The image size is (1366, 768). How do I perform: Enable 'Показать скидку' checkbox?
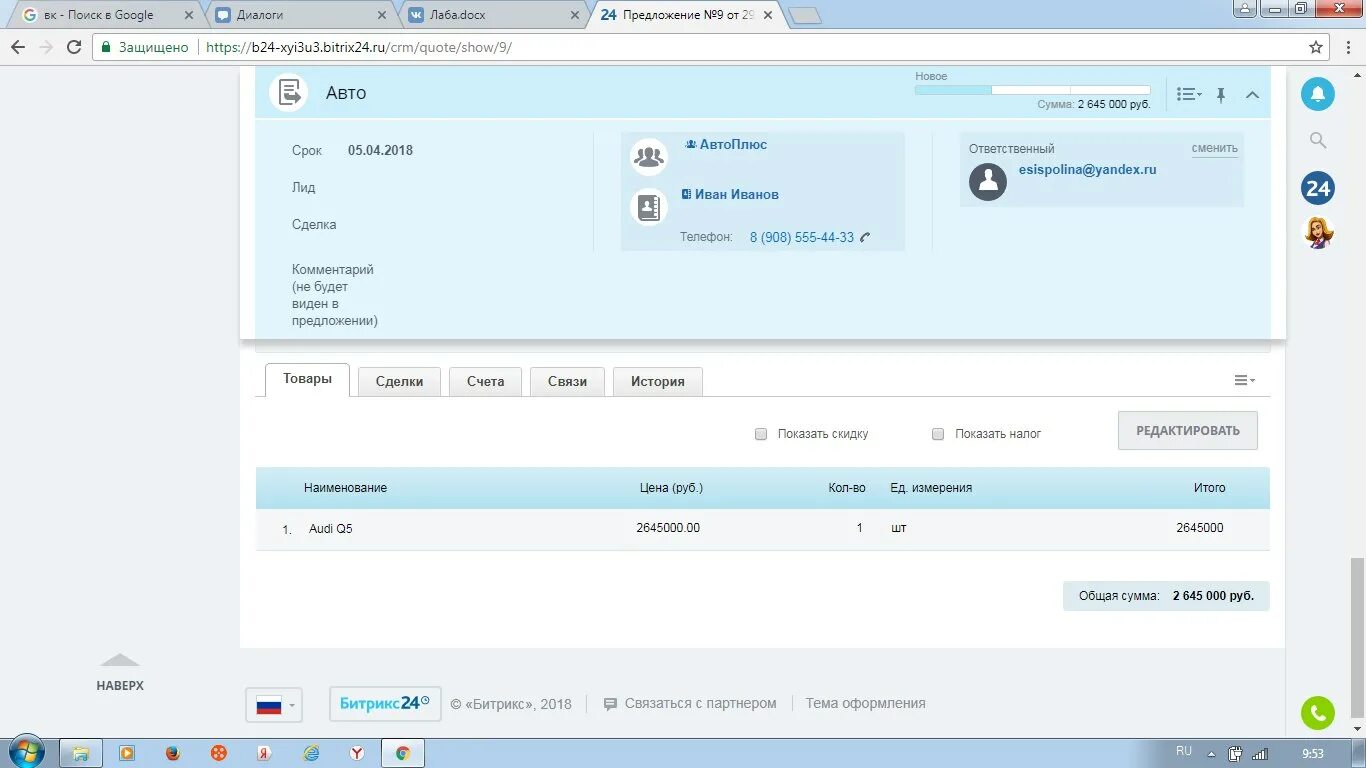(x=761, y=434)
